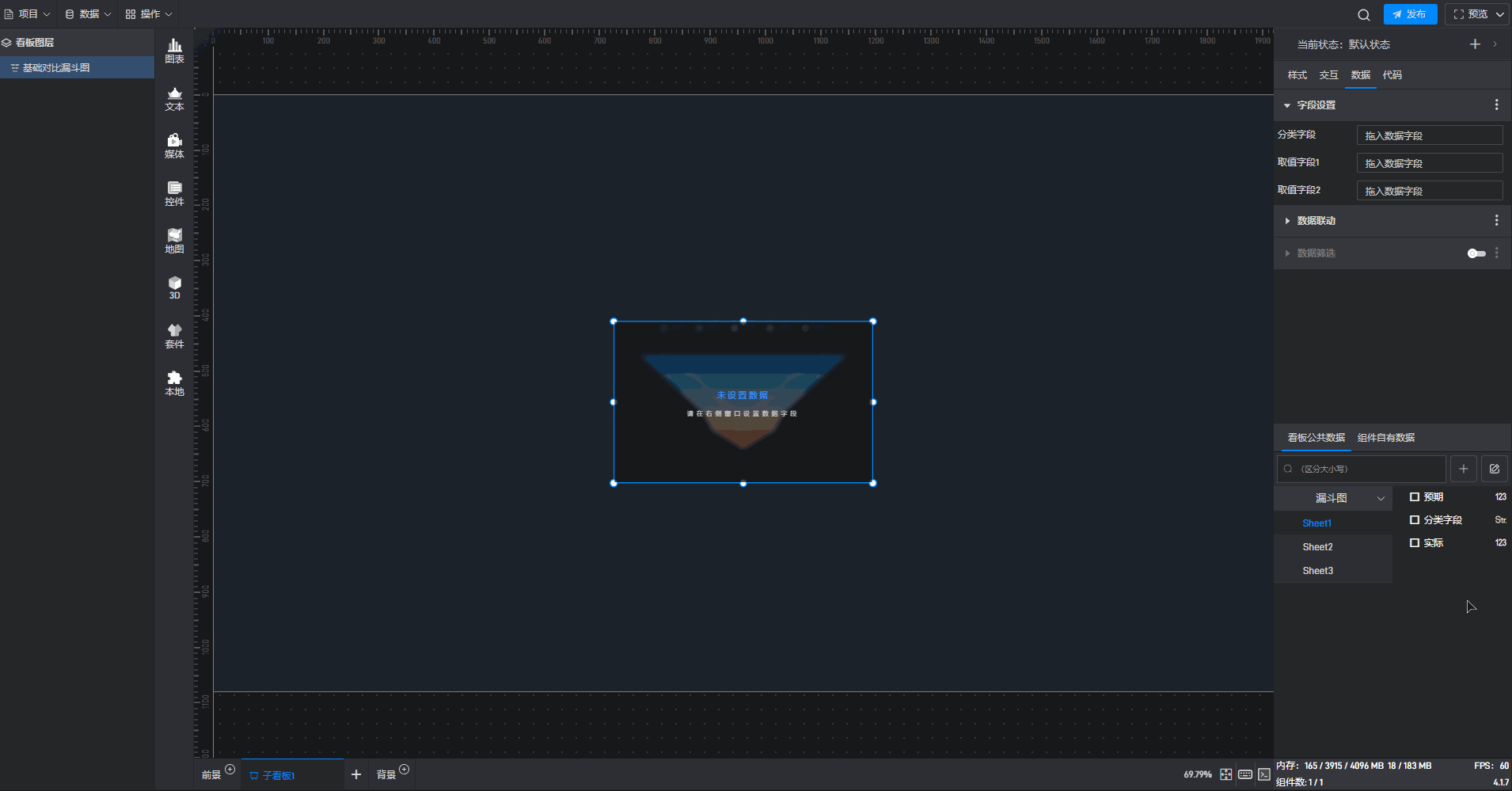Collapse the 字段设置 section
This screenshot has width=1512, height=791.
coord(1287,105)
